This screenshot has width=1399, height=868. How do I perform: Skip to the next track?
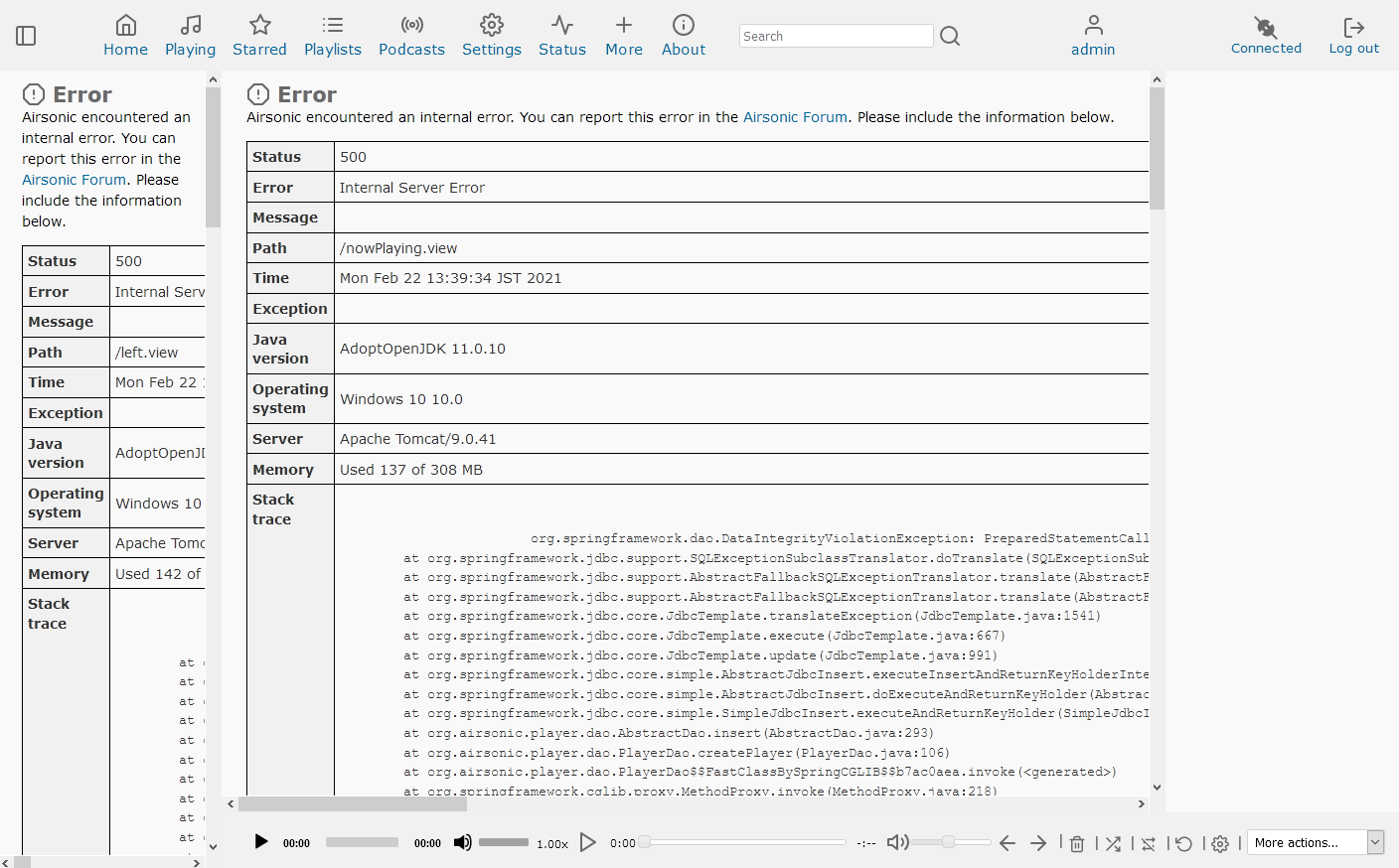pos(1038,842)
